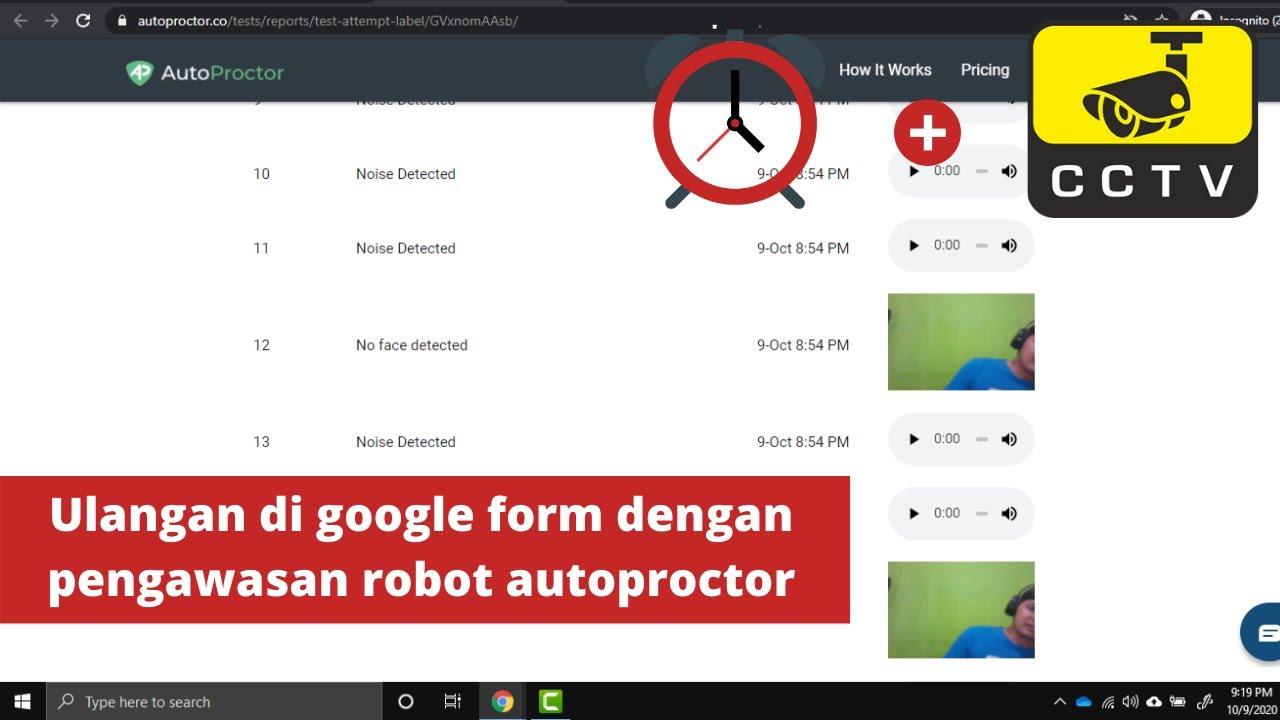Play the audio clip below row 13
The width and height of the screenshot is (1280, 720).
tap(914, 513)
